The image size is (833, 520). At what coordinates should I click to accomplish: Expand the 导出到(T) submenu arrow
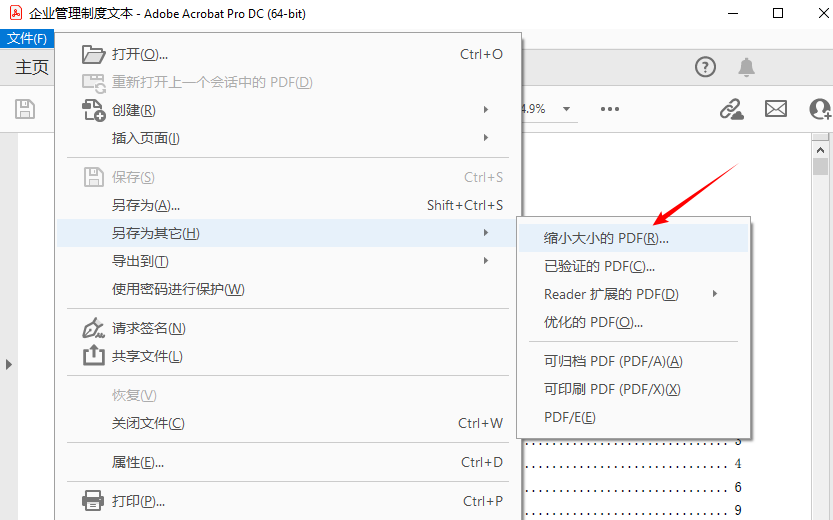click(486, 261)
